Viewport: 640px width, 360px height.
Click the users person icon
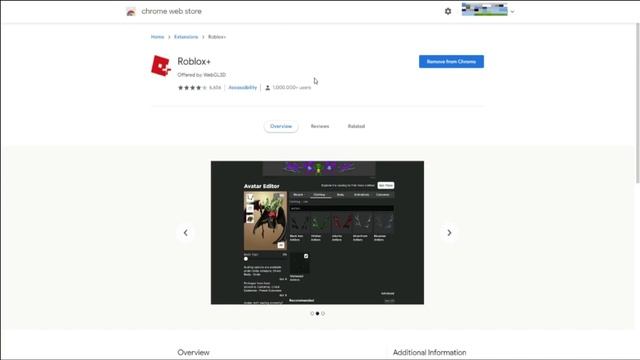[x=267, y=87]
